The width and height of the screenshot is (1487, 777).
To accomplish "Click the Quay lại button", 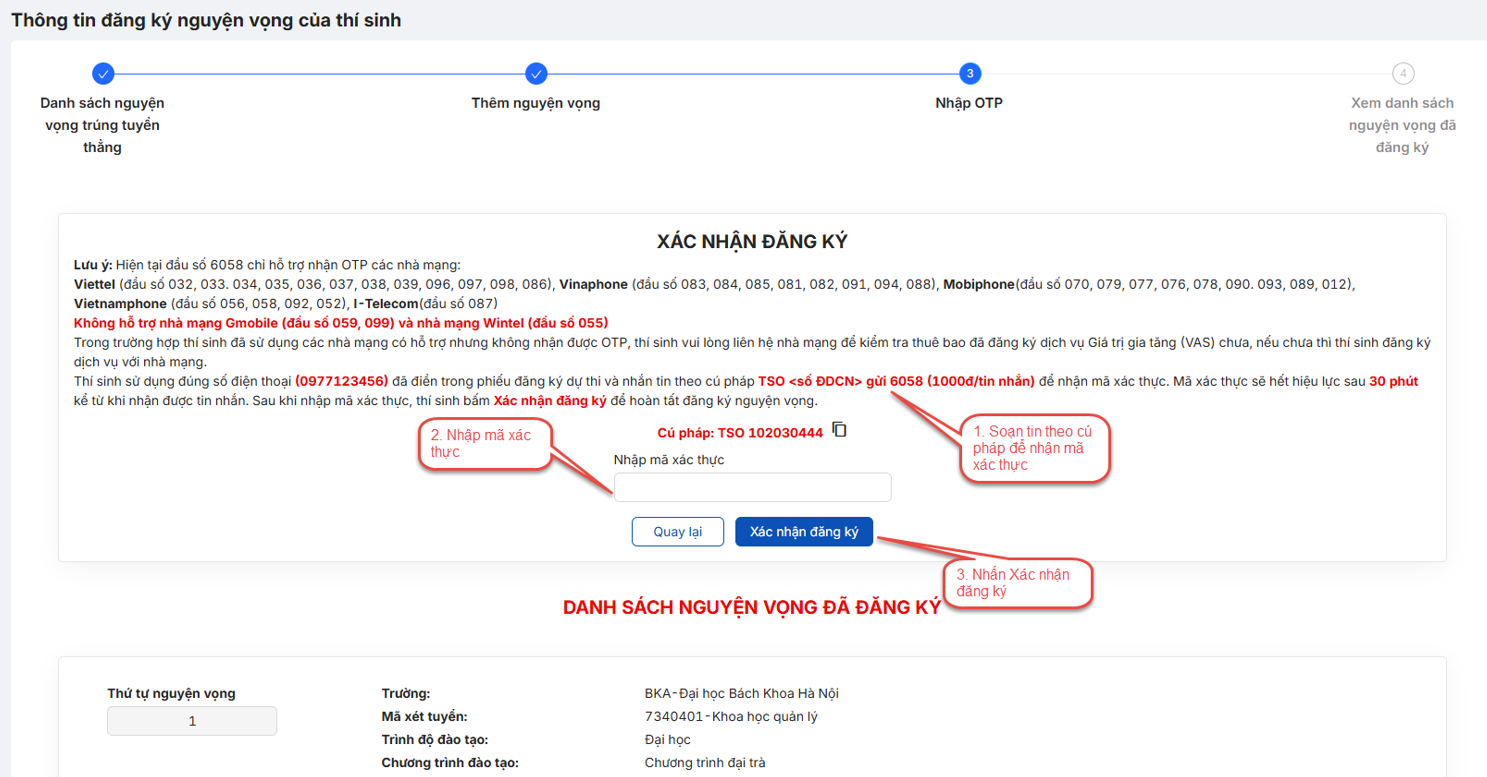I will click(678, 532).
